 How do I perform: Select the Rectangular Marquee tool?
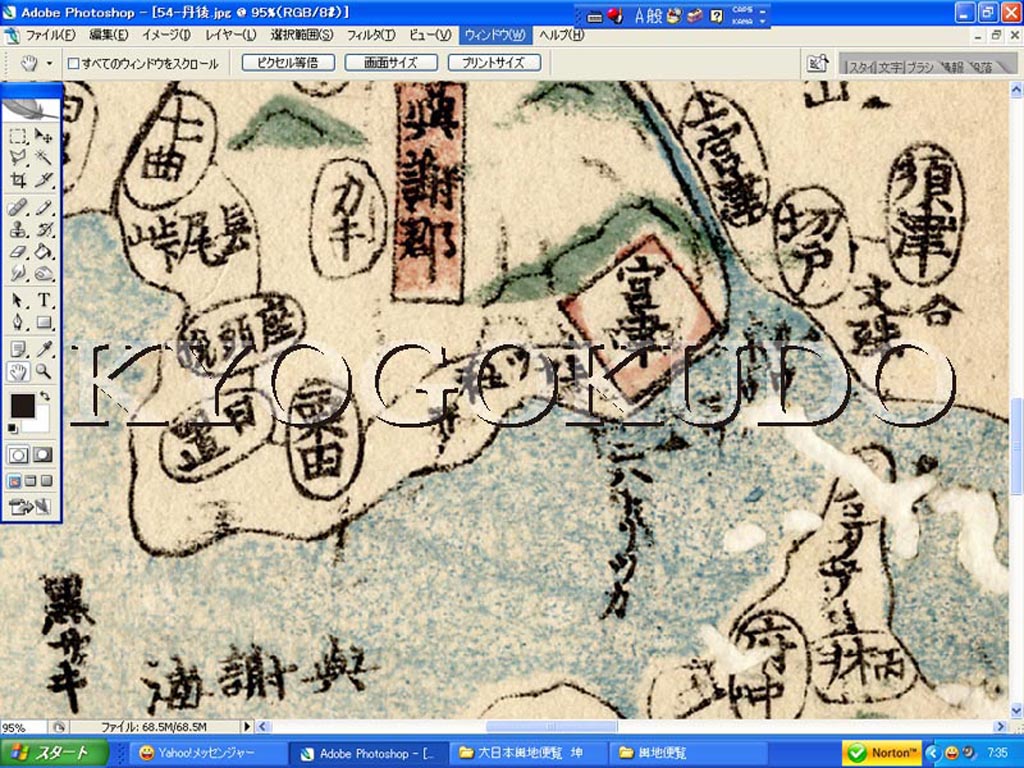[x=18, y=136]
